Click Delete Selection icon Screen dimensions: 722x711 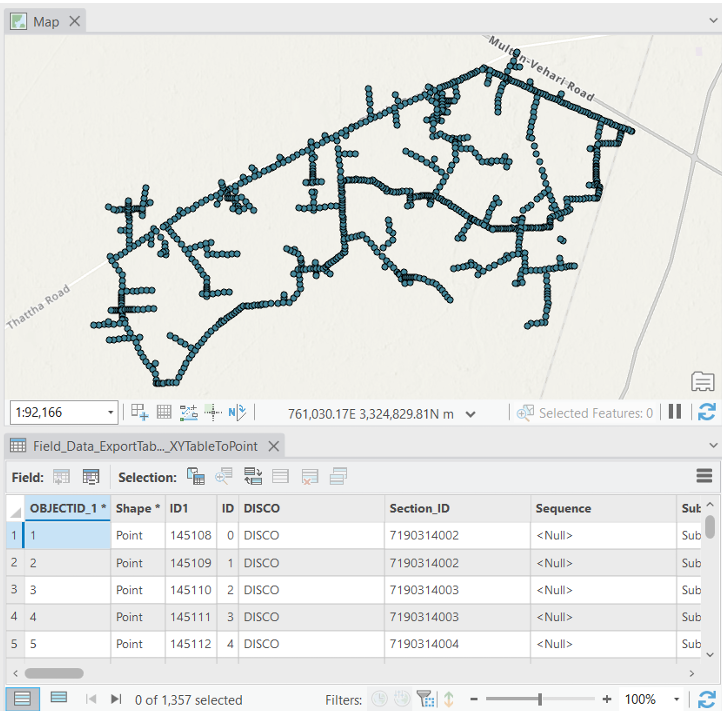tap(310, 476)
